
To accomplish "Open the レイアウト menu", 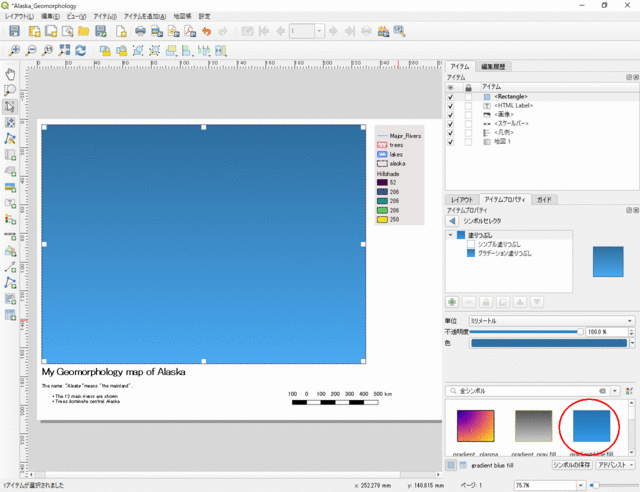I will point(19,16).
